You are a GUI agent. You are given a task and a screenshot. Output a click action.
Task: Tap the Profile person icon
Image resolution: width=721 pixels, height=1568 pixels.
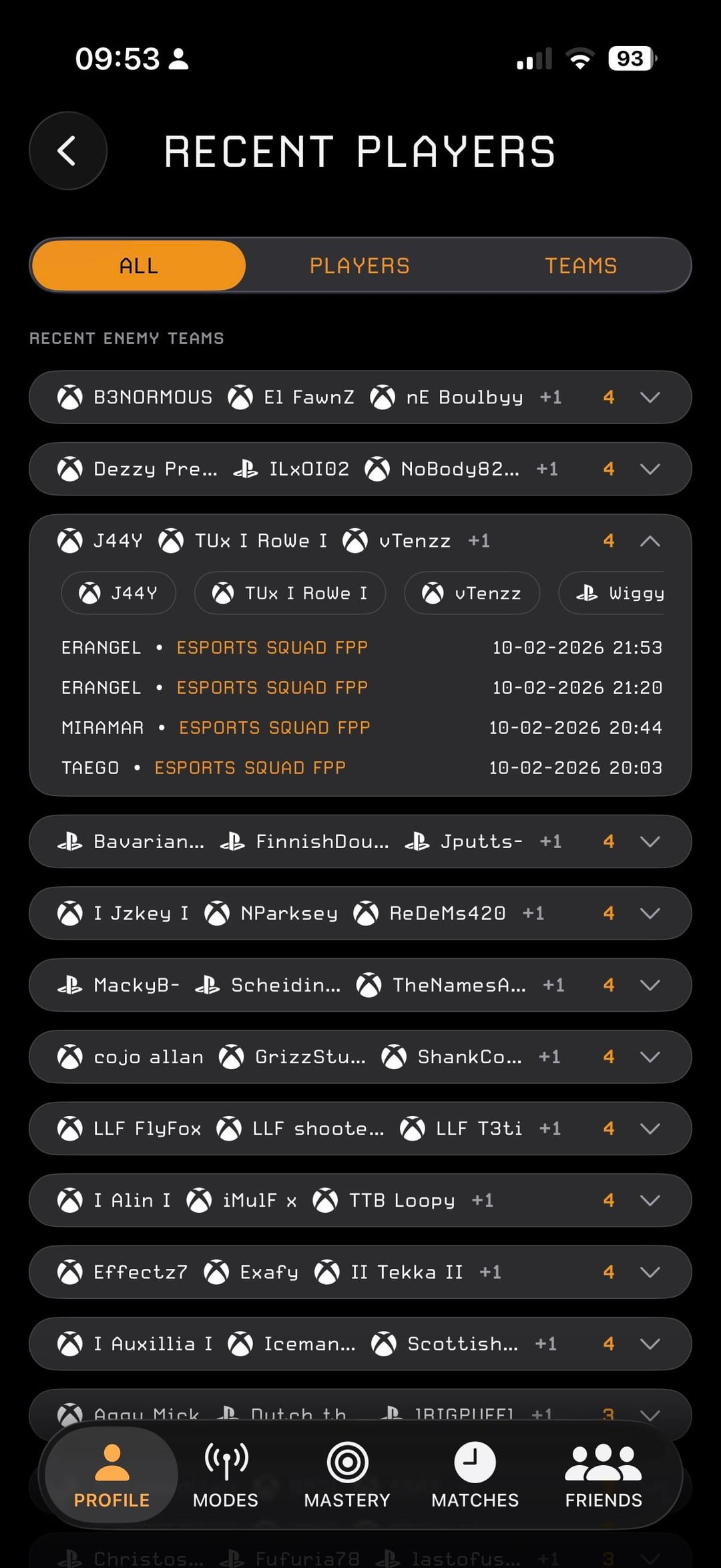pyautogui.click(x=111, y=1462)
